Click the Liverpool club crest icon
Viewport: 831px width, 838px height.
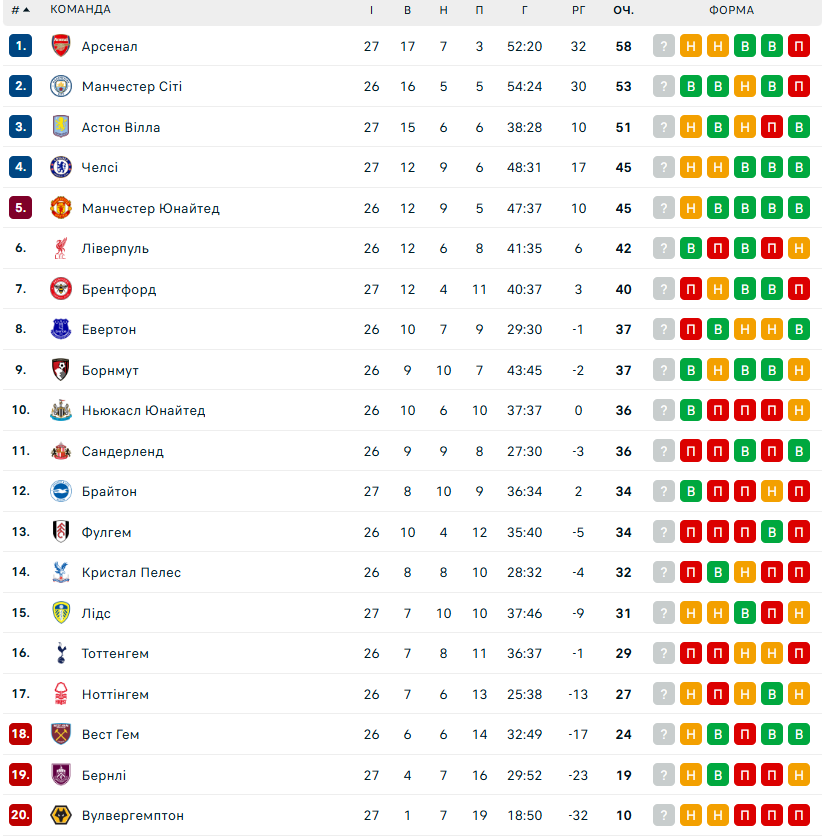click(61, 248)
